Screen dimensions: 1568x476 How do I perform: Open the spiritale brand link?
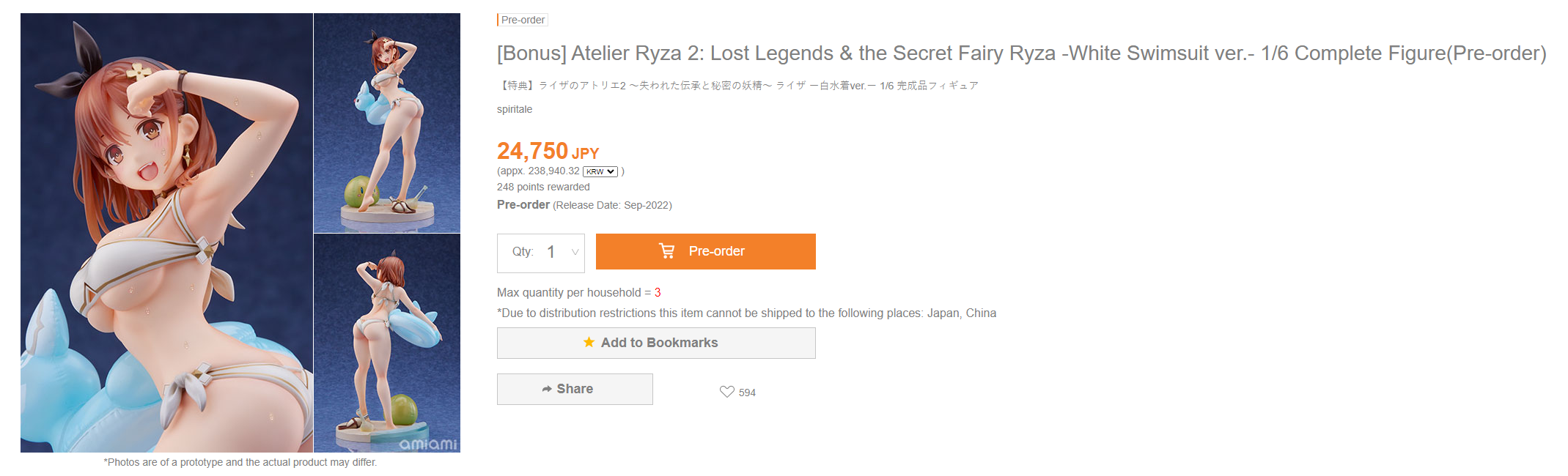[x=515, y=109]
